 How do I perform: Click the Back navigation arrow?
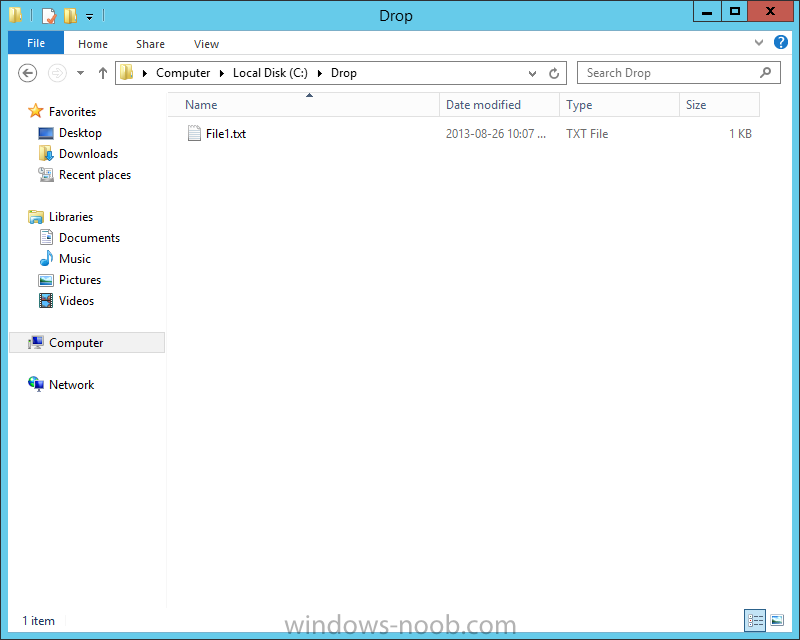[28, 73]
